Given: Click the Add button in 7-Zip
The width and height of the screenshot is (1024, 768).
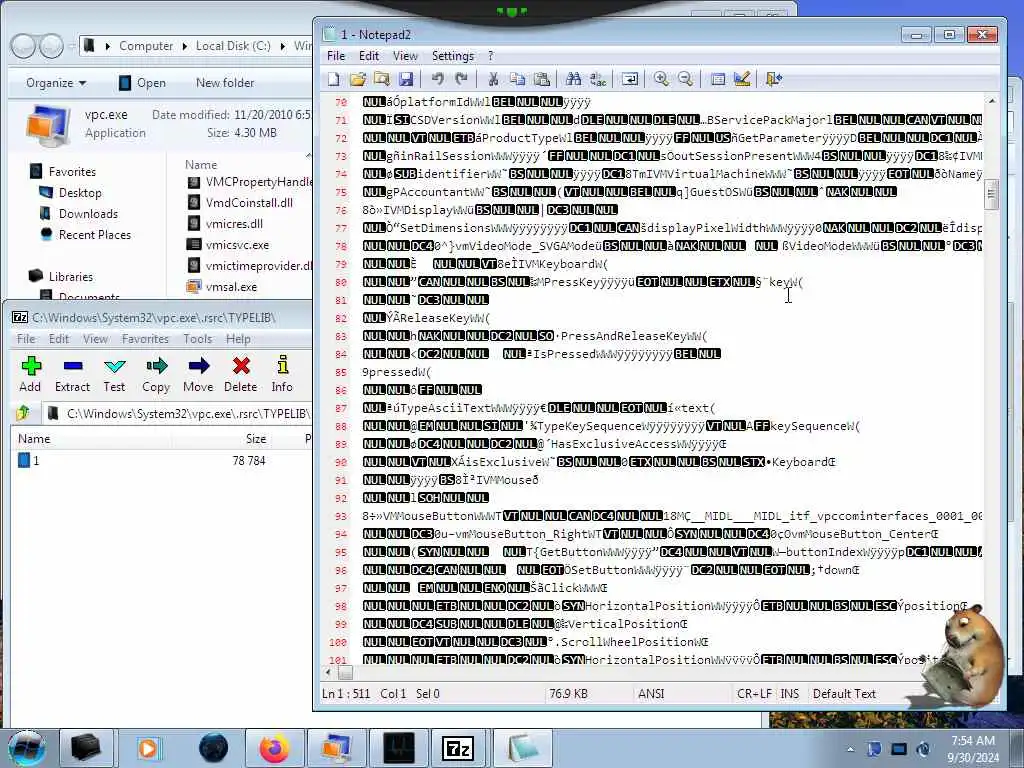Looking at the screenshot, I should point(30,374).
